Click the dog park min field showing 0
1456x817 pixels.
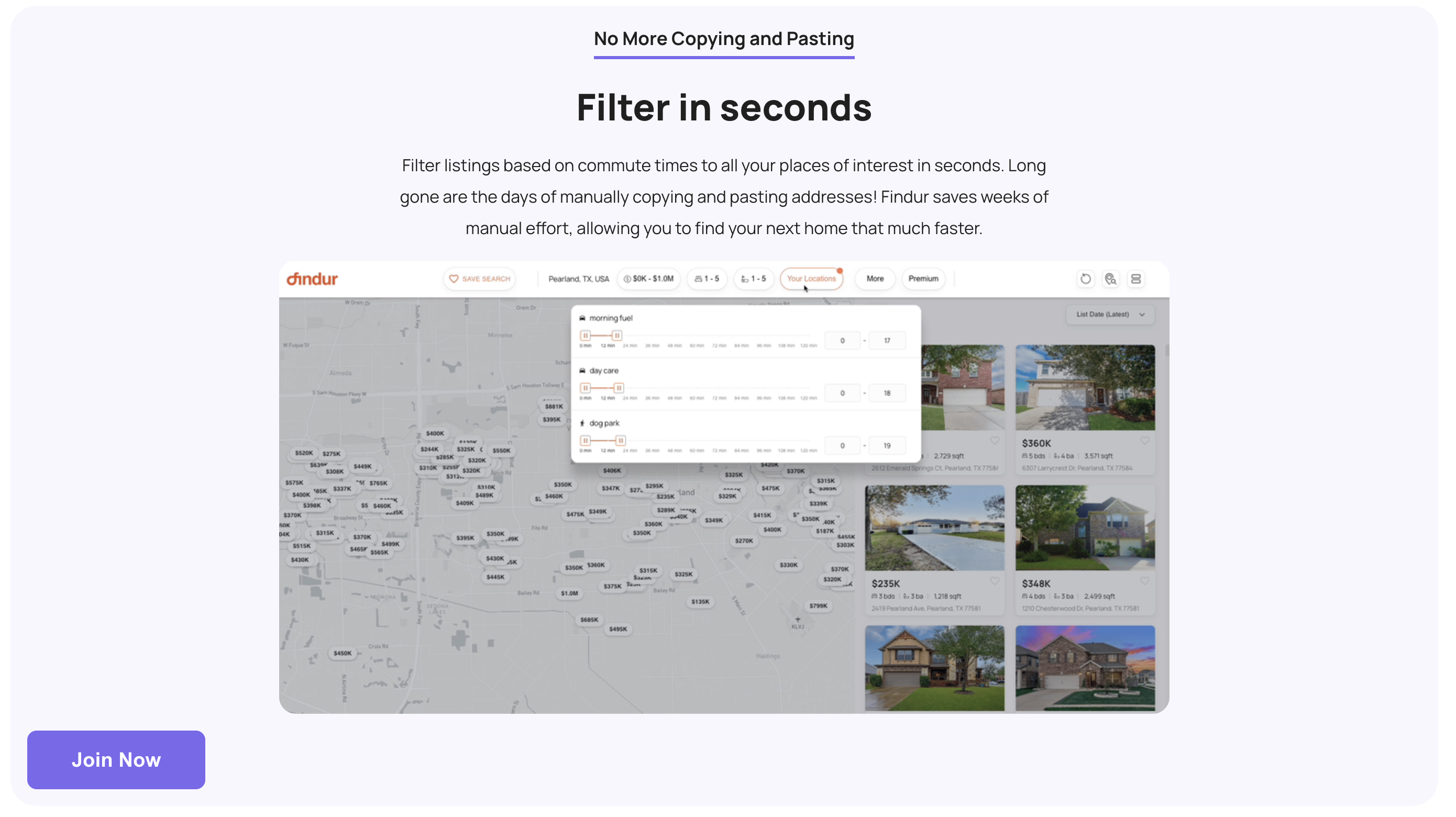(x=842, y=445)
